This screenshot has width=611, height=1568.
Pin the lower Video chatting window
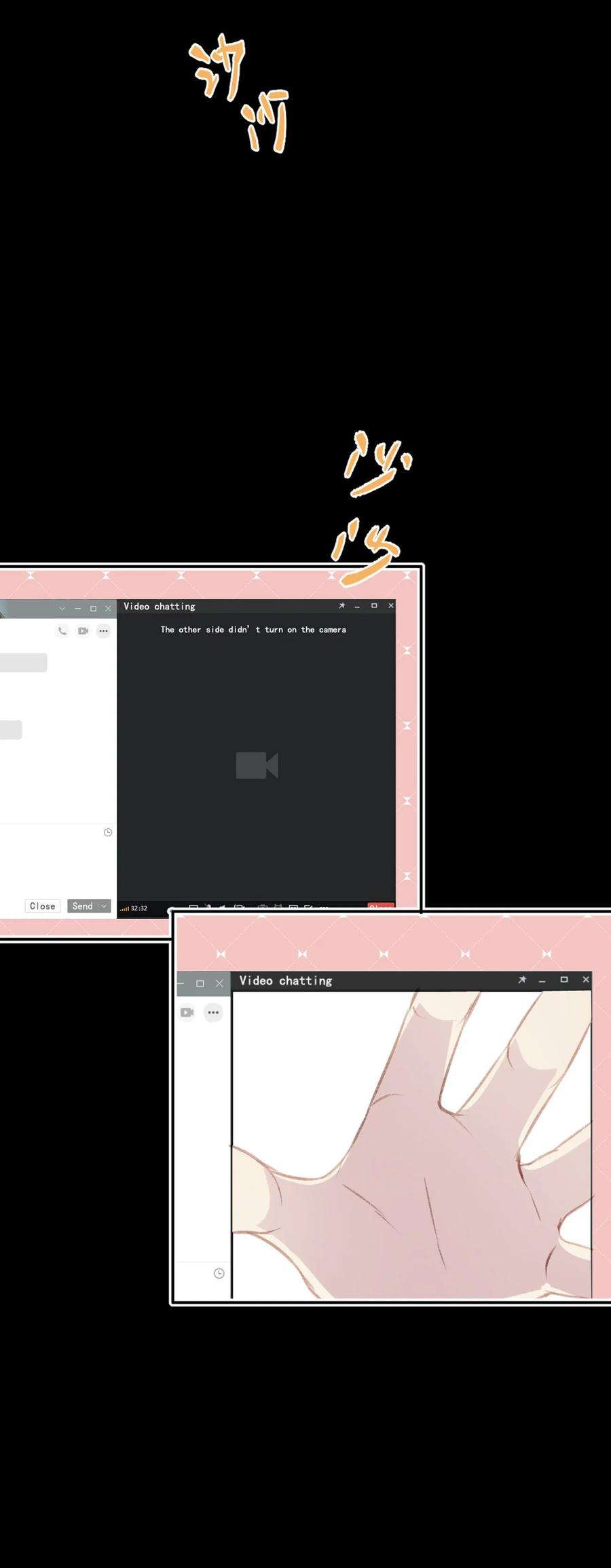coord(522,980)
